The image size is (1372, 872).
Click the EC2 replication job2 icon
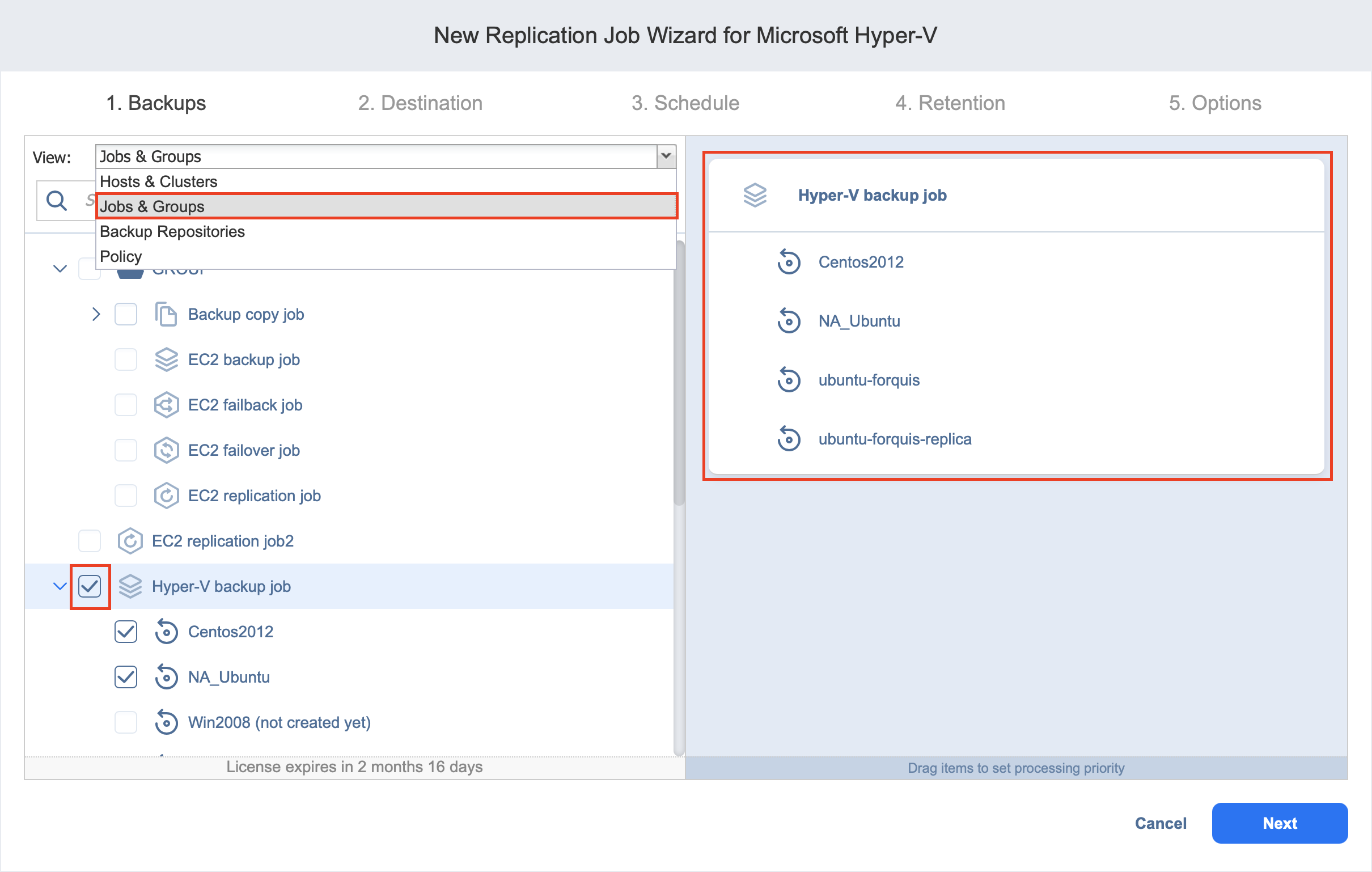[130, 541]
